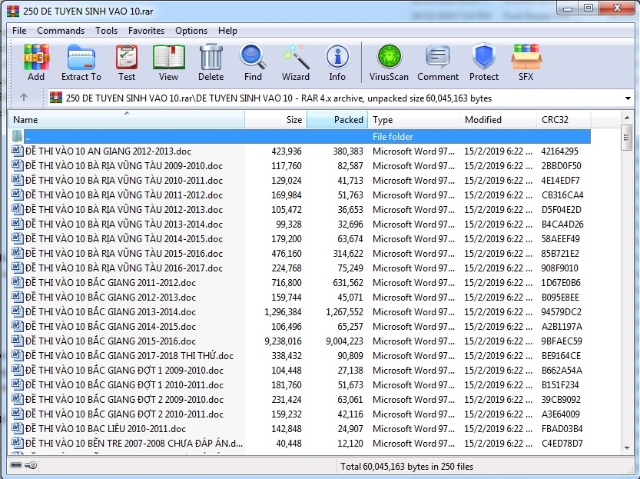Select BÀ RỊA VŨNG TÀU 2009-2010.doc

point(124,166)
